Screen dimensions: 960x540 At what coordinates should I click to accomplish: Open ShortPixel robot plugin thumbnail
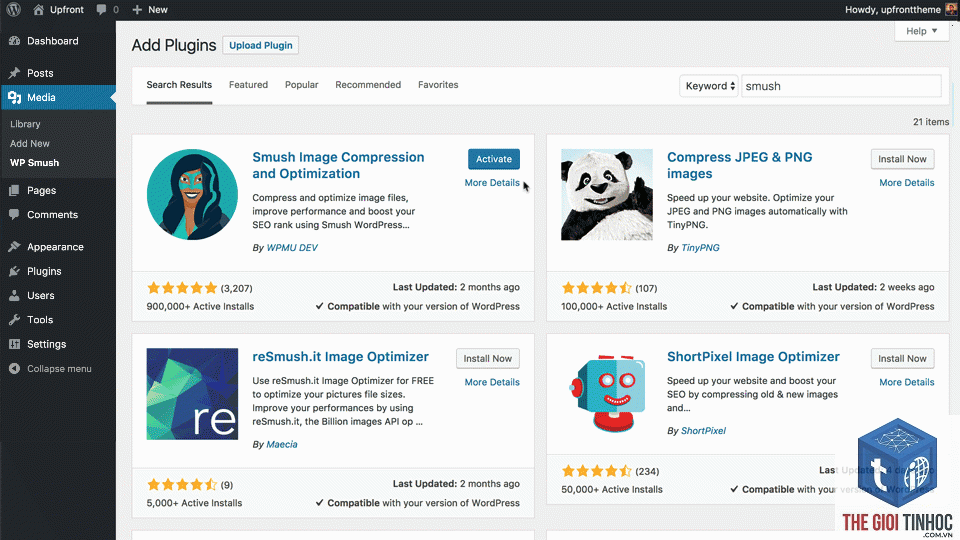coord(607,394)
